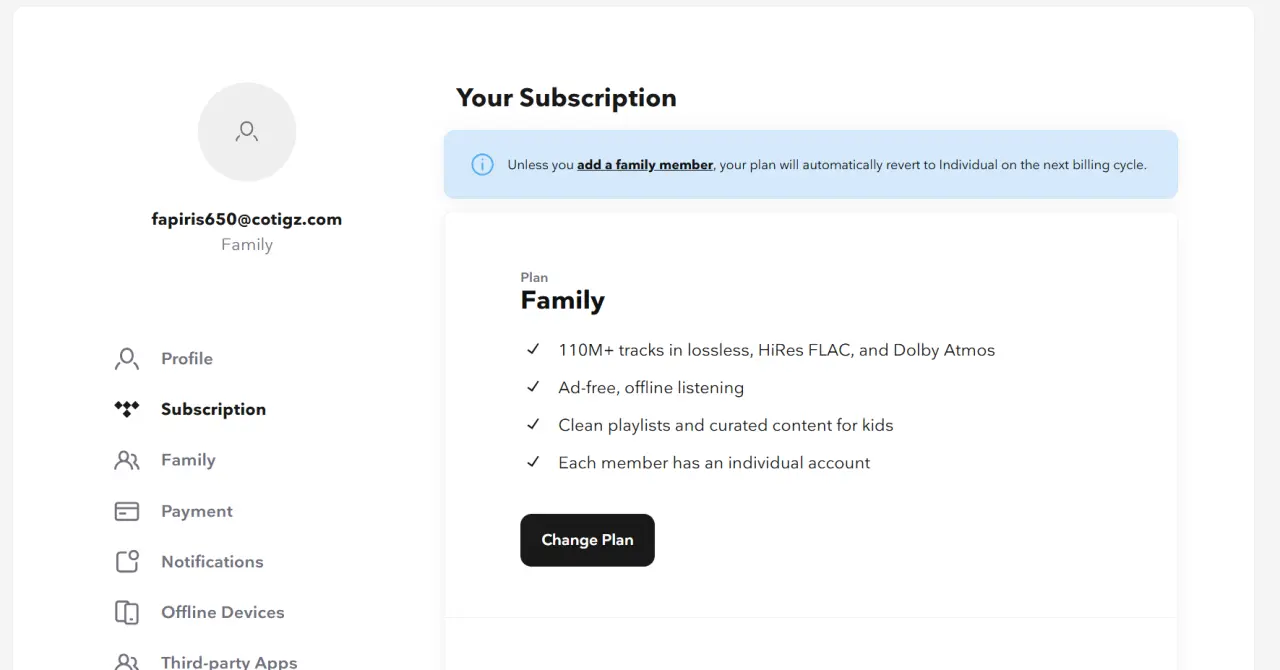1280x670 pixels.
Task: Select Subscription in the sidebar
Action: click(x=213, y=409)
